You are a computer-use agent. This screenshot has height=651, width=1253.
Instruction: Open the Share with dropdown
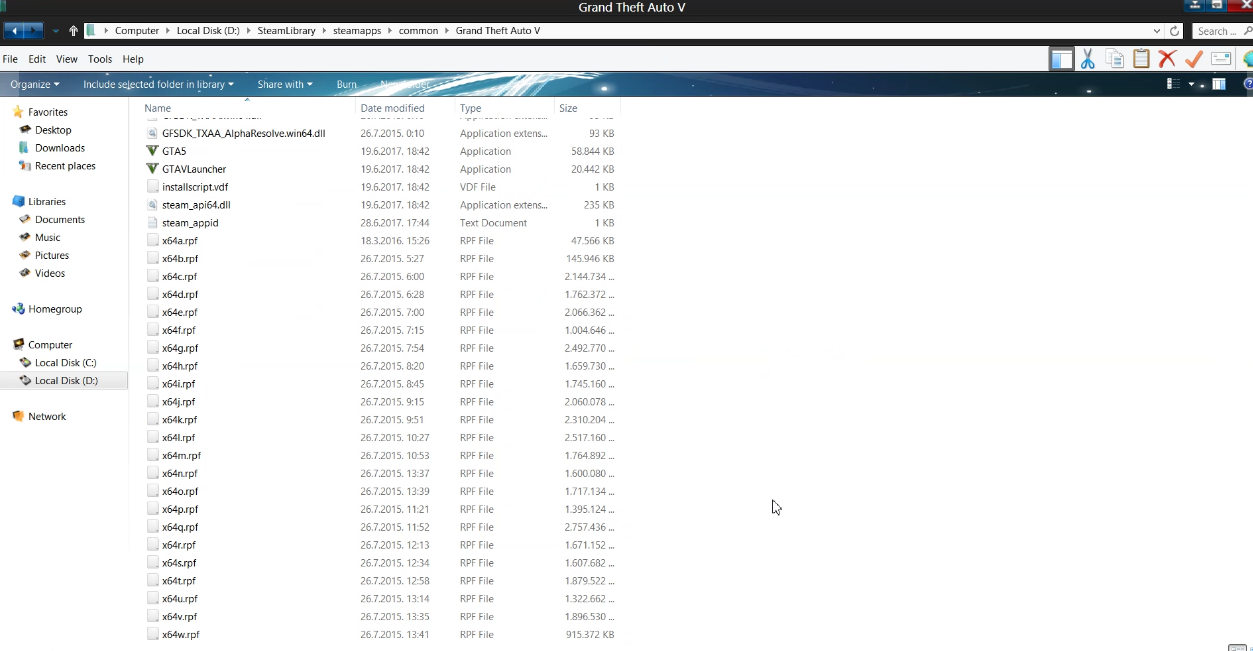[285, 84]
